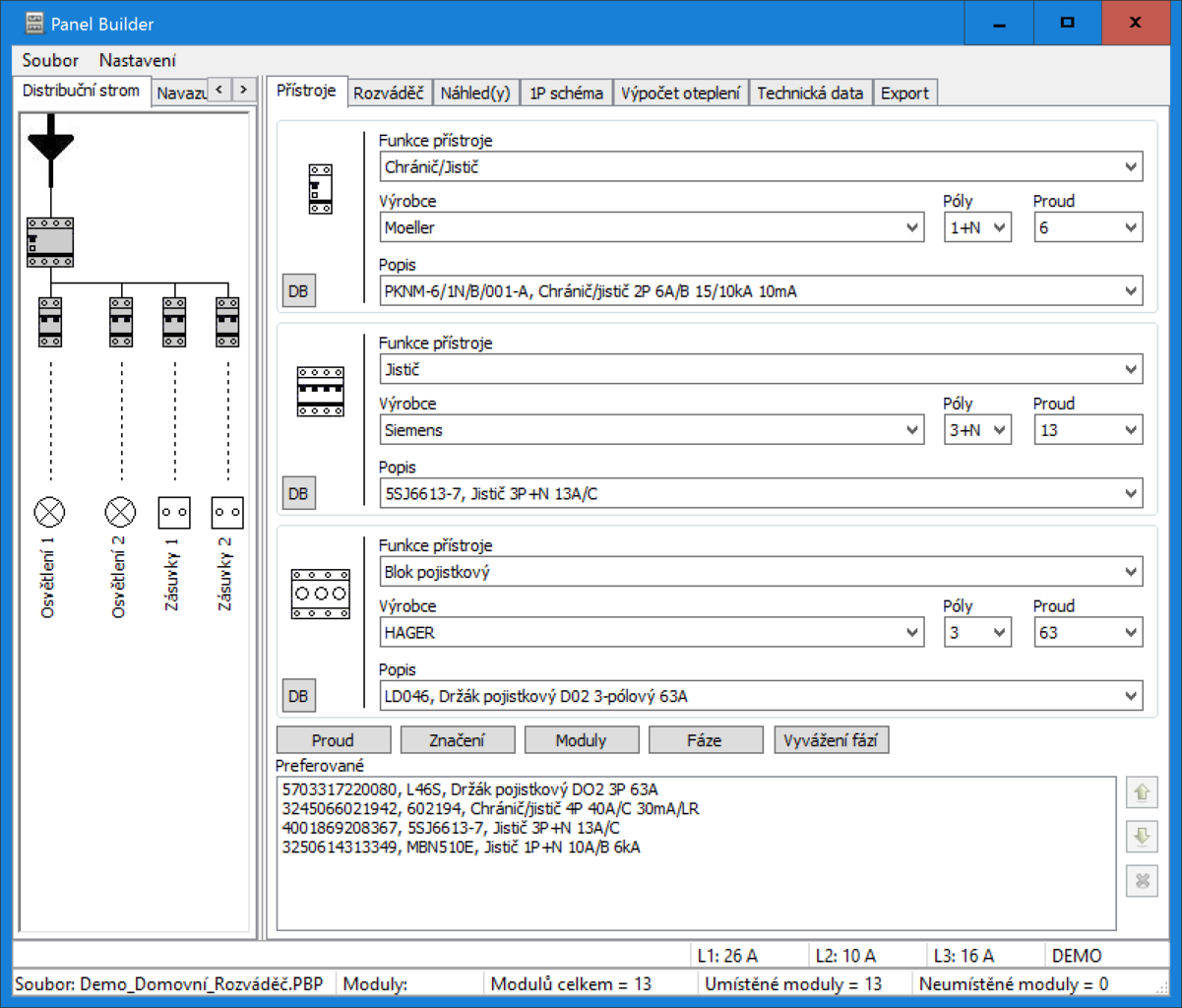This screenshot has width=1182, height=1008.
Task: Switch to the Rozváděč tab
Action: point(389,94)
